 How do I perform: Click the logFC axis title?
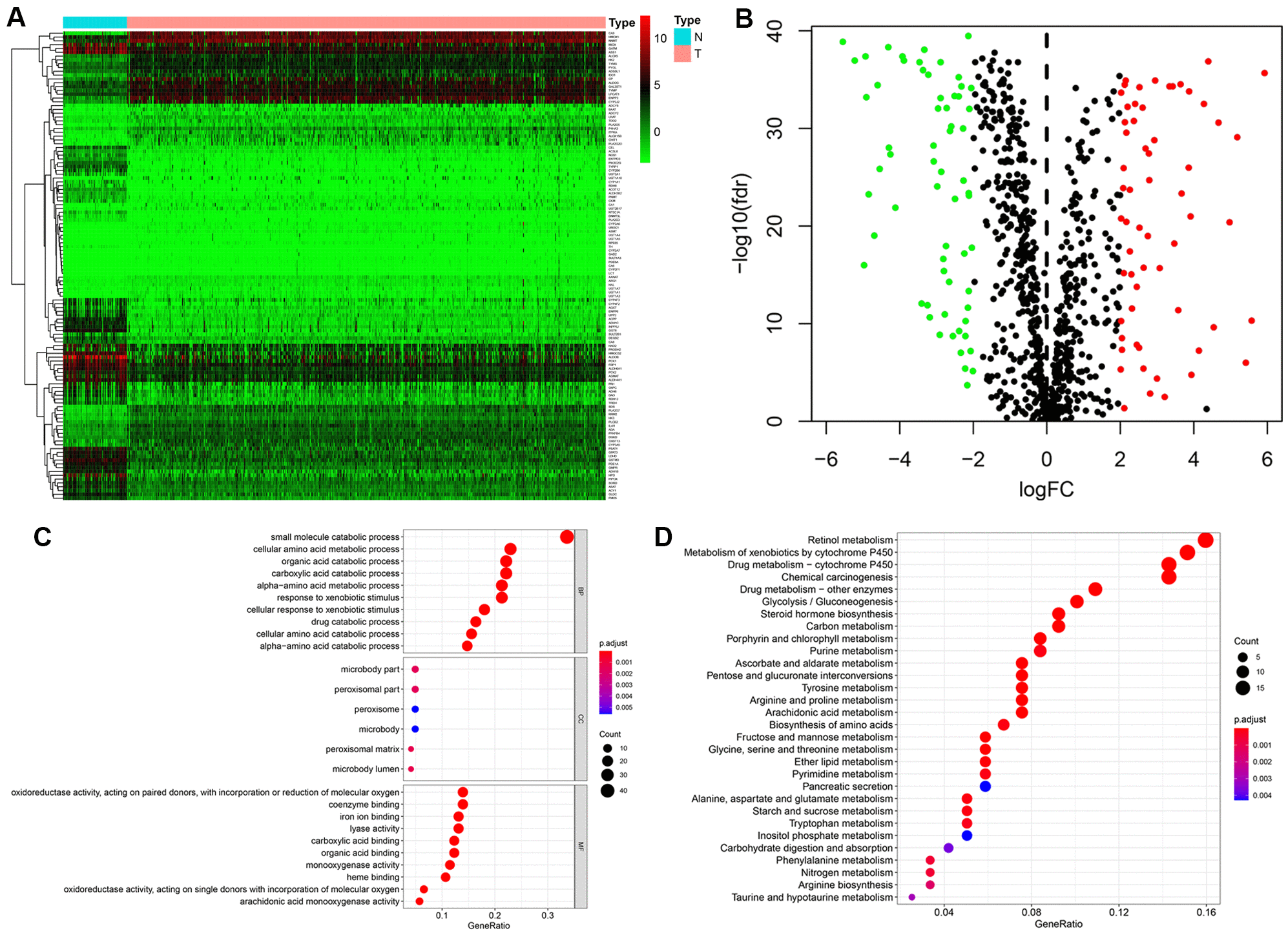tap(1046, 489)
